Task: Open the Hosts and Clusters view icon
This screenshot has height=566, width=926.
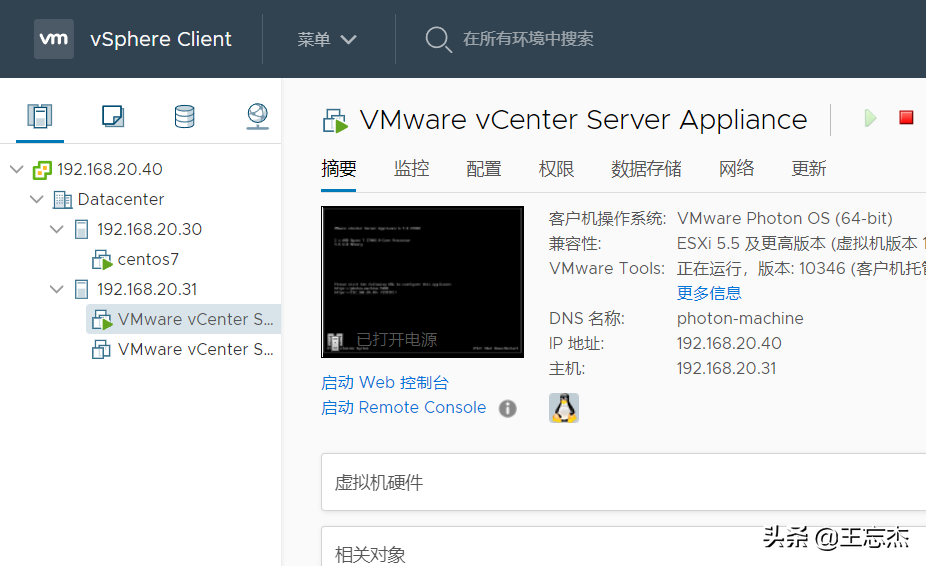Action: [x=40, y=116]
